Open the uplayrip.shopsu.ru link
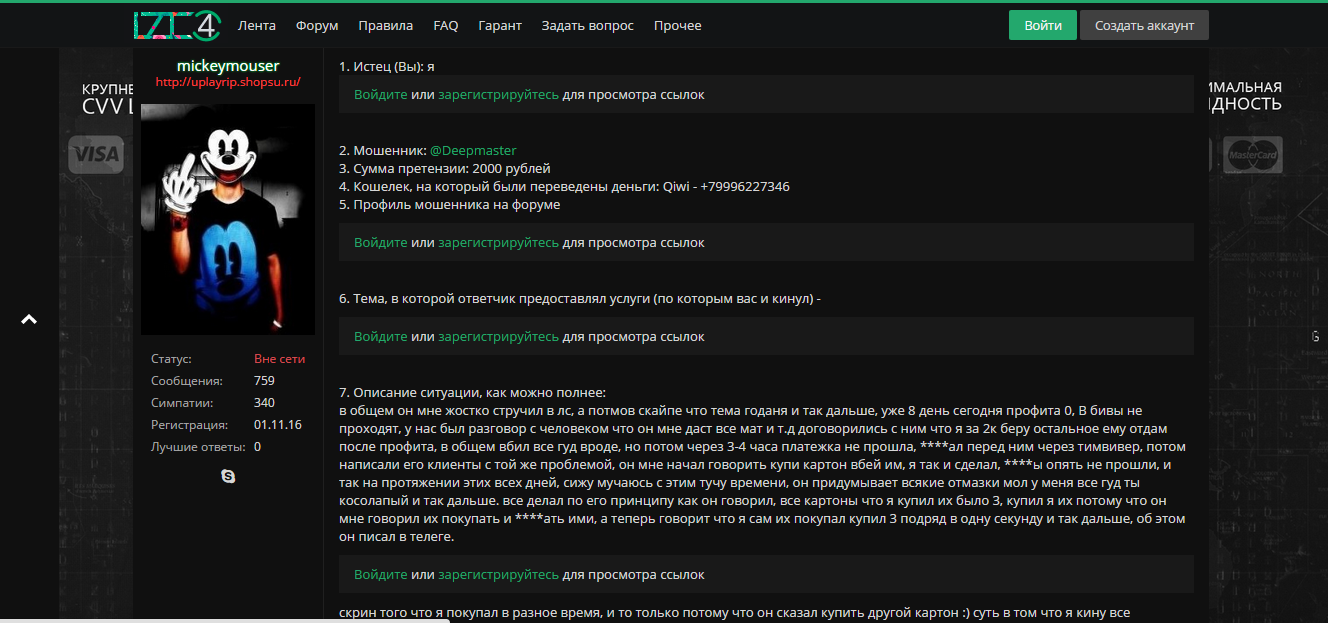The image size is (1328, 623). (x=228, y=82)
